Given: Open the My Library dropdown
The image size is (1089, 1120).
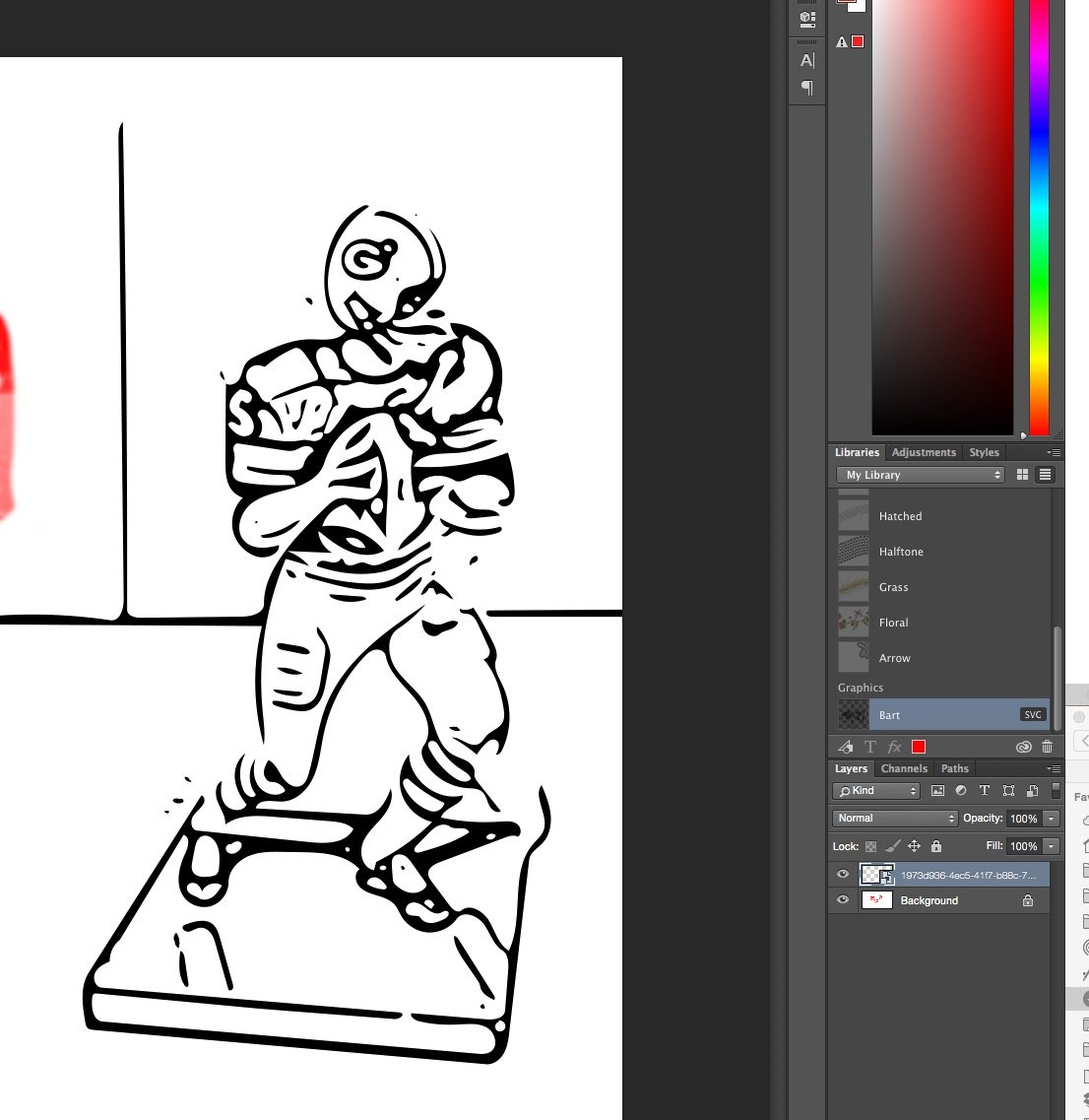Looking at the screenshot, I should click(x=921, y=475).
